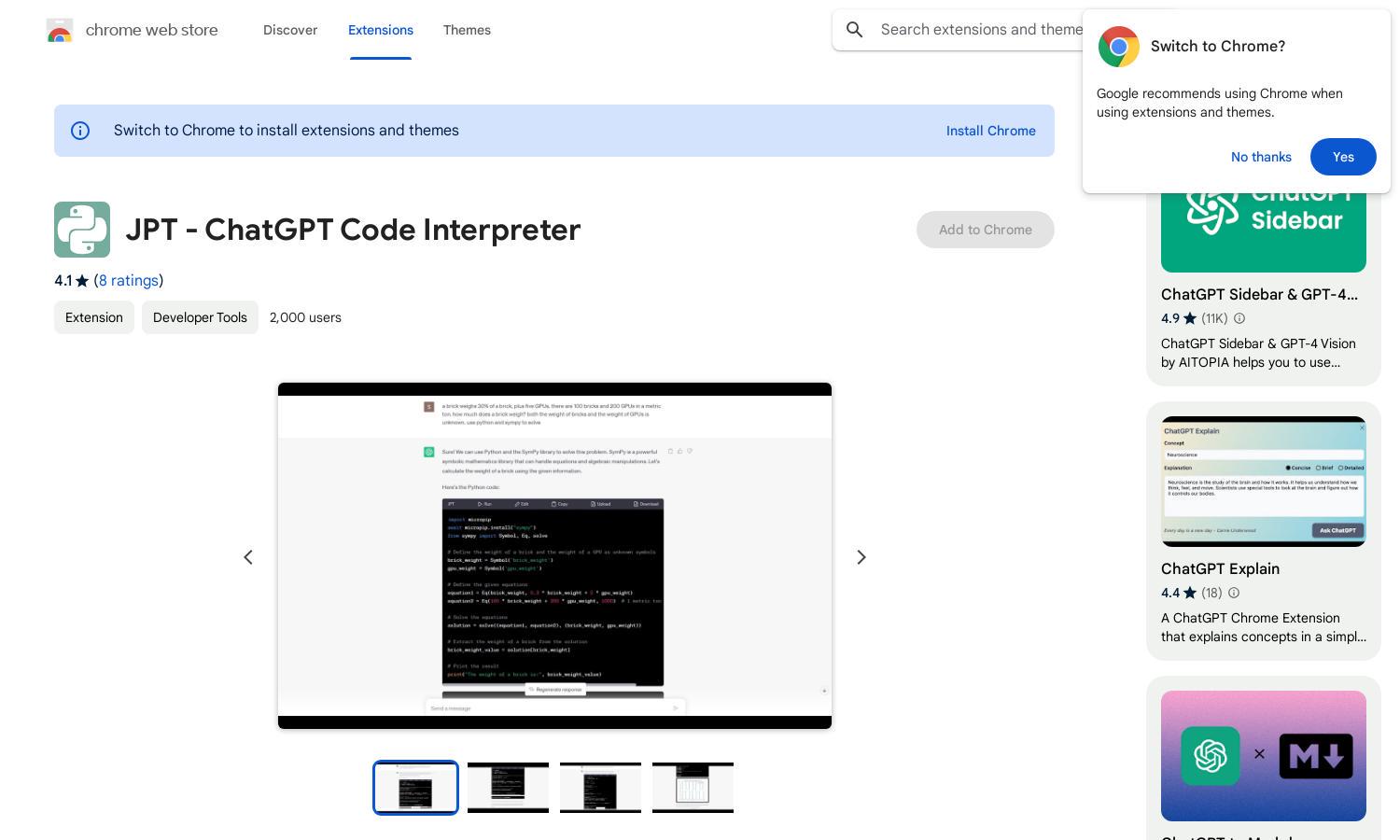Click the ChatGPT Sidebar green banner image
The image size is (1400, 840).
click(x=1264, y=231)
